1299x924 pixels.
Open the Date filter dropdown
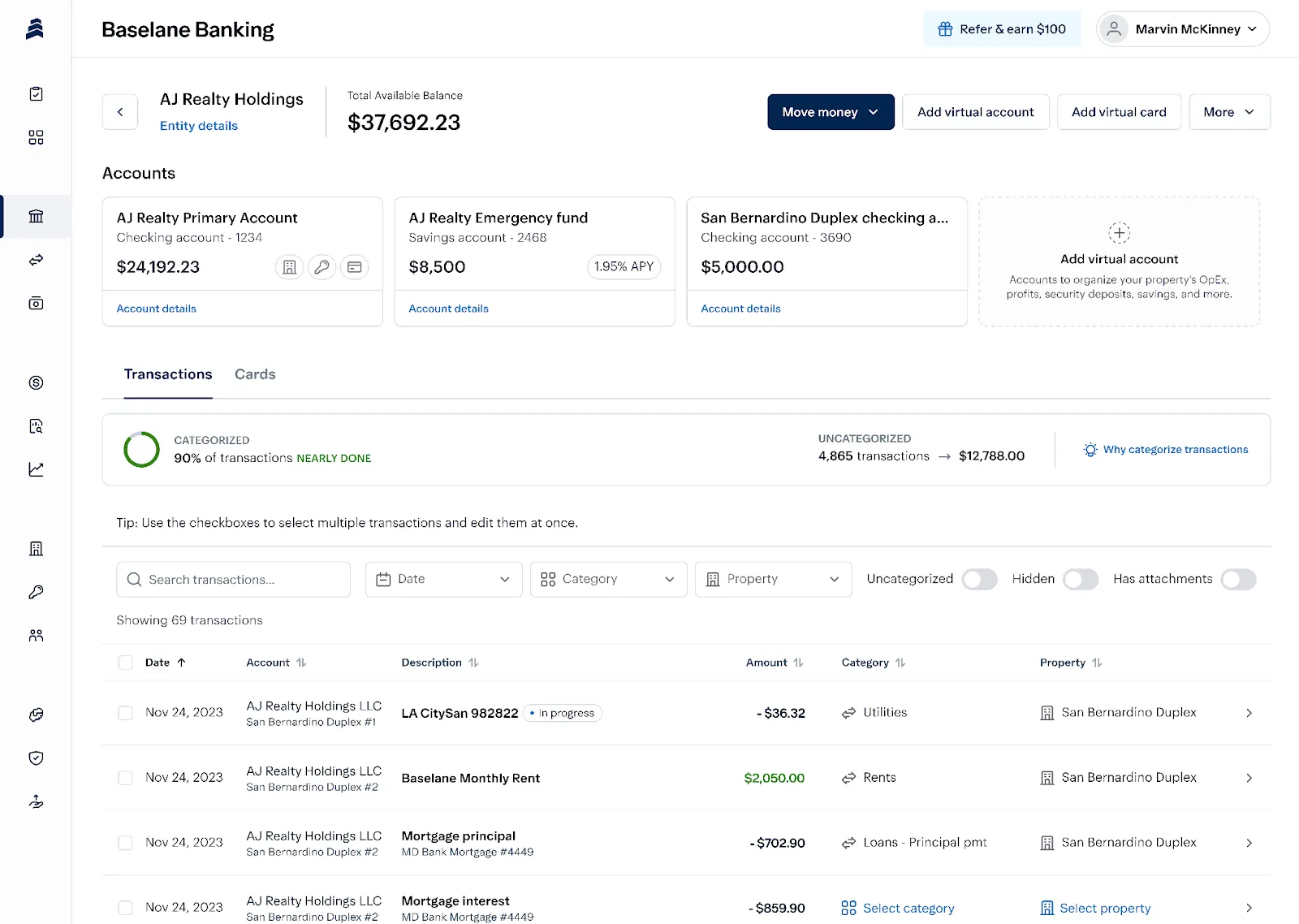443,580
